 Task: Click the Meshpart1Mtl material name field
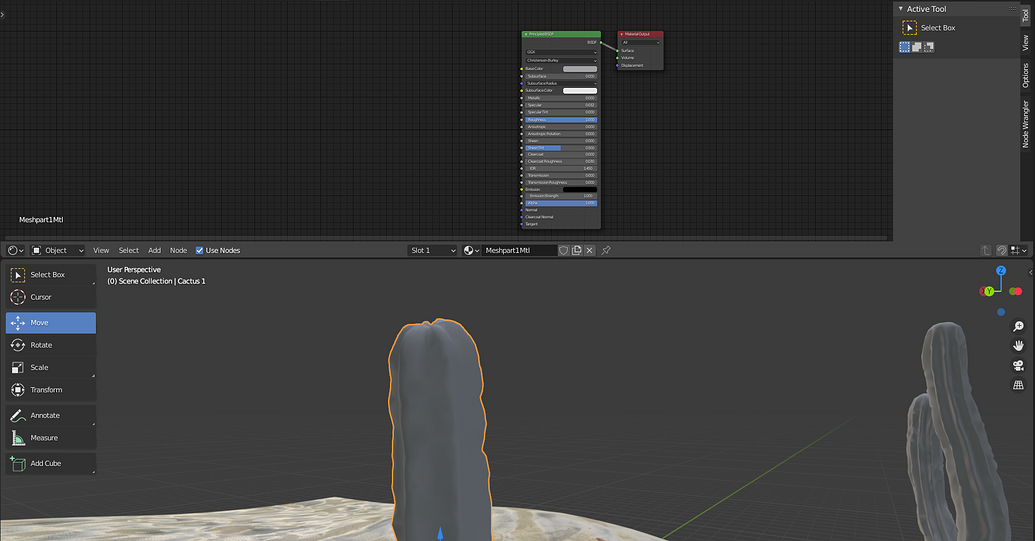coord(518,250)
